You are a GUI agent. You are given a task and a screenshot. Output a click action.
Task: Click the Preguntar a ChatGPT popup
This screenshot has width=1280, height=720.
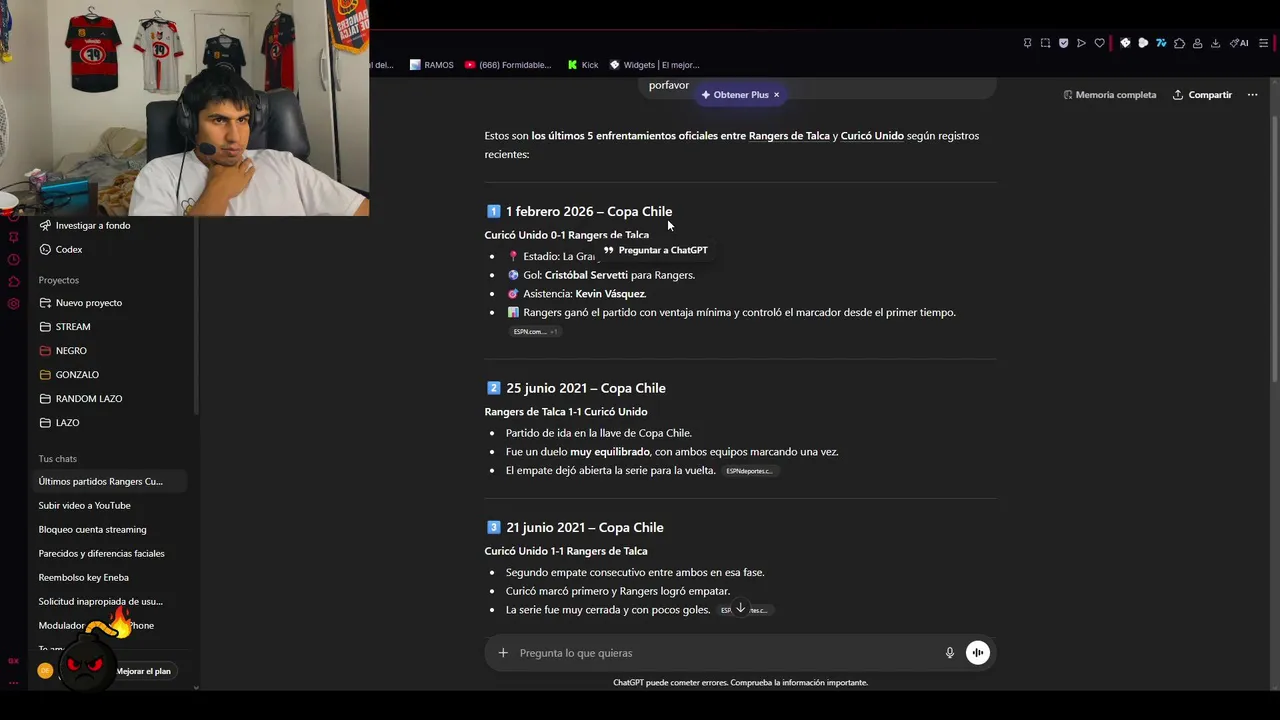(x=656, y=250)
